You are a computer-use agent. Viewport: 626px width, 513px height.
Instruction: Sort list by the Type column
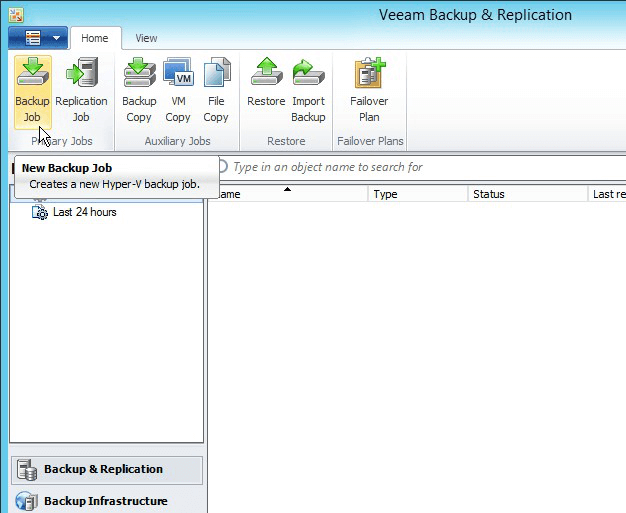418,194
